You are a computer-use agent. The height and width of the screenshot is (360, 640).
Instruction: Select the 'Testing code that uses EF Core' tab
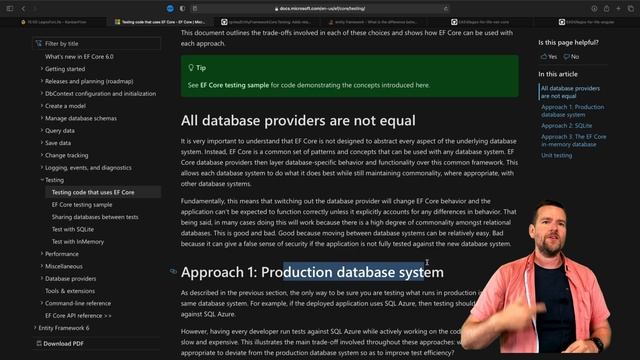coord(160,22)
